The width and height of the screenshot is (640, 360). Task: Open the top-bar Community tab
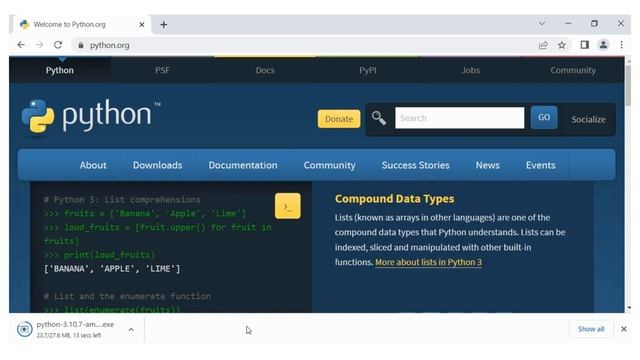[x=573, y=70]
